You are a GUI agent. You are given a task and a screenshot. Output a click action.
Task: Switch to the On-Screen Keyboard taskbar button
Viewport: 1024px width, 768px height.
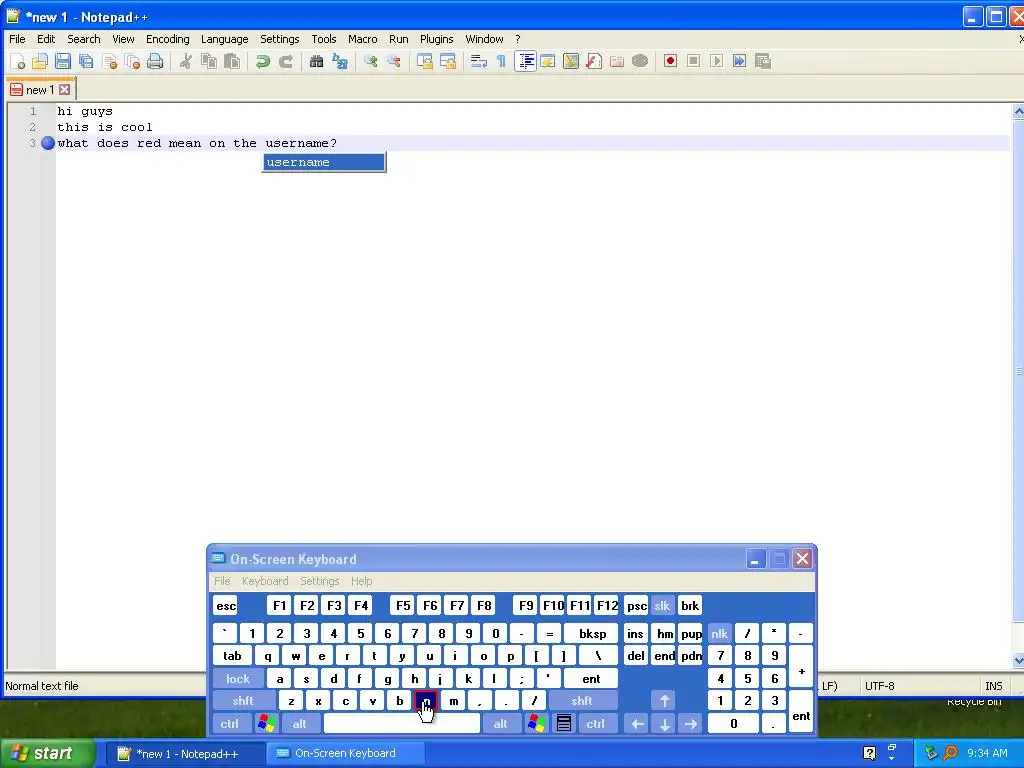pyautogui.click(x=345, y=754)
